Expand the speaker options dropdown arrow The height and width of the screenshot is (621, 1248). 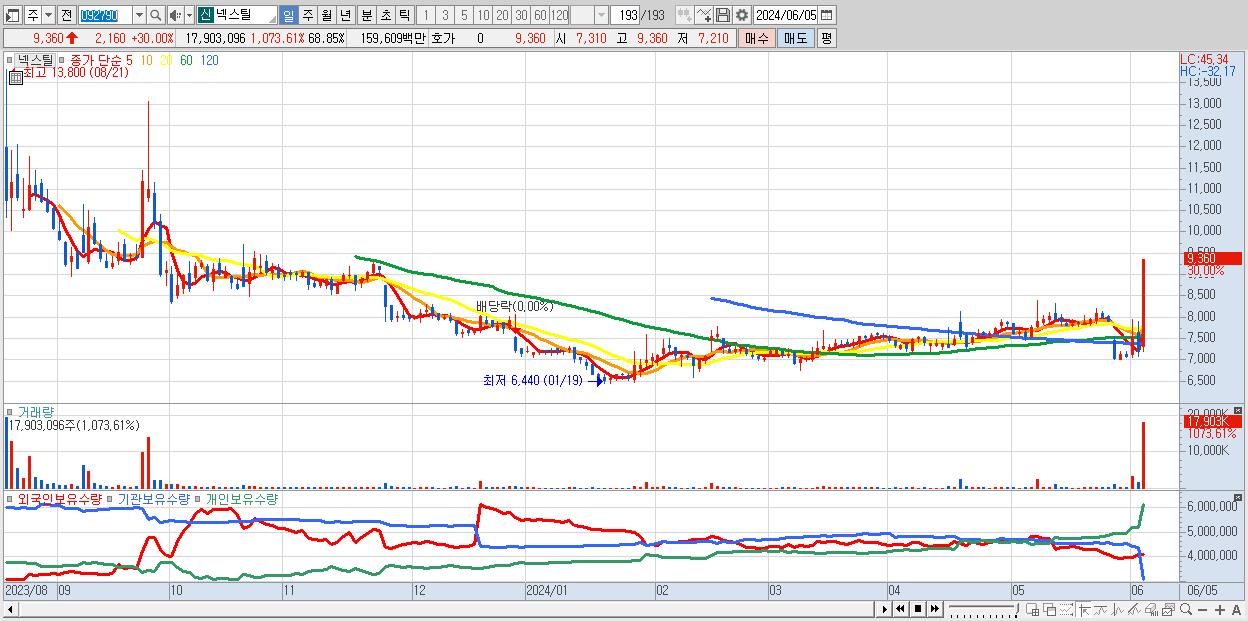(x=189, y=15)
